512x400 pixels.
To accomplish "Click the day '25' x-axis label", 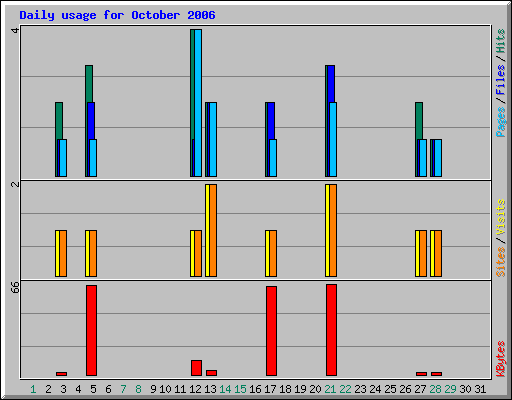I will pos(390,389).
